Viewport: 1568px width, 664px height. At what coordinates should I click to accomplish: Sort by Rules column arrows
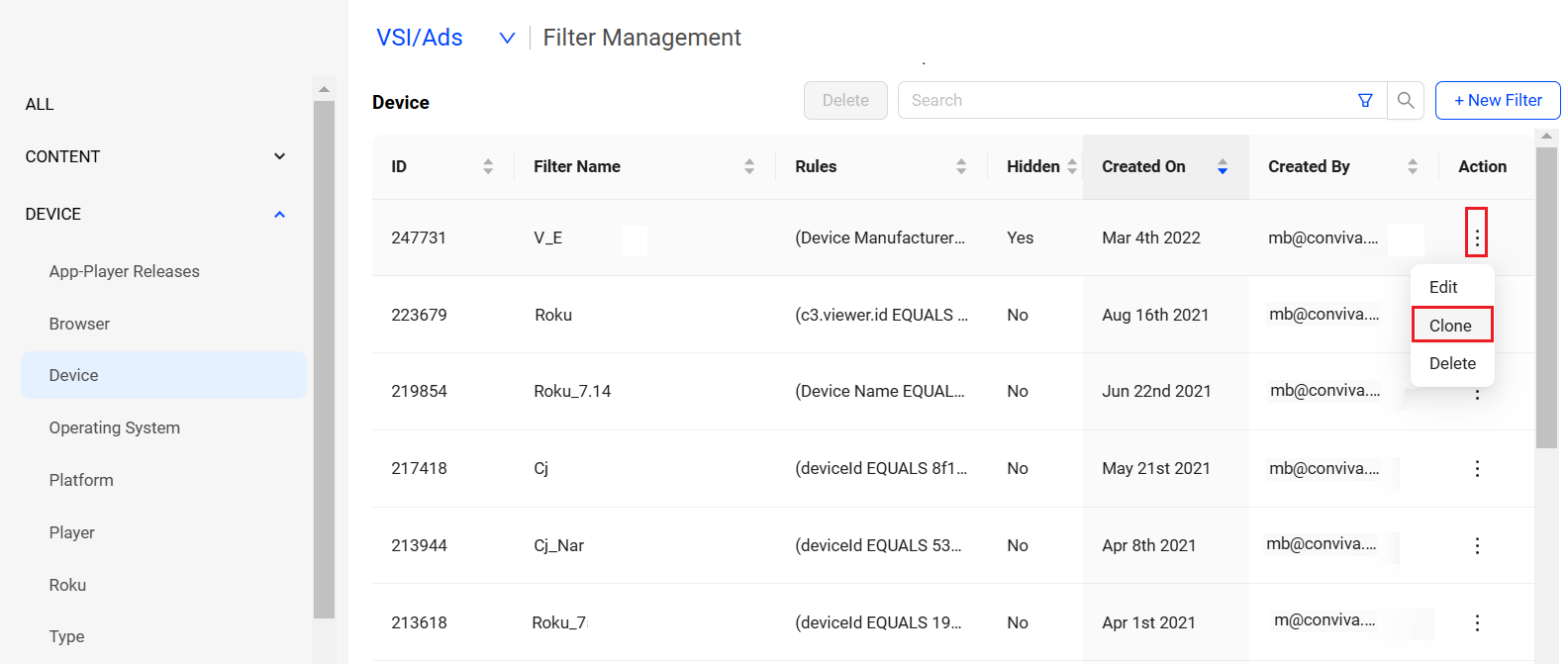(961, 166)
